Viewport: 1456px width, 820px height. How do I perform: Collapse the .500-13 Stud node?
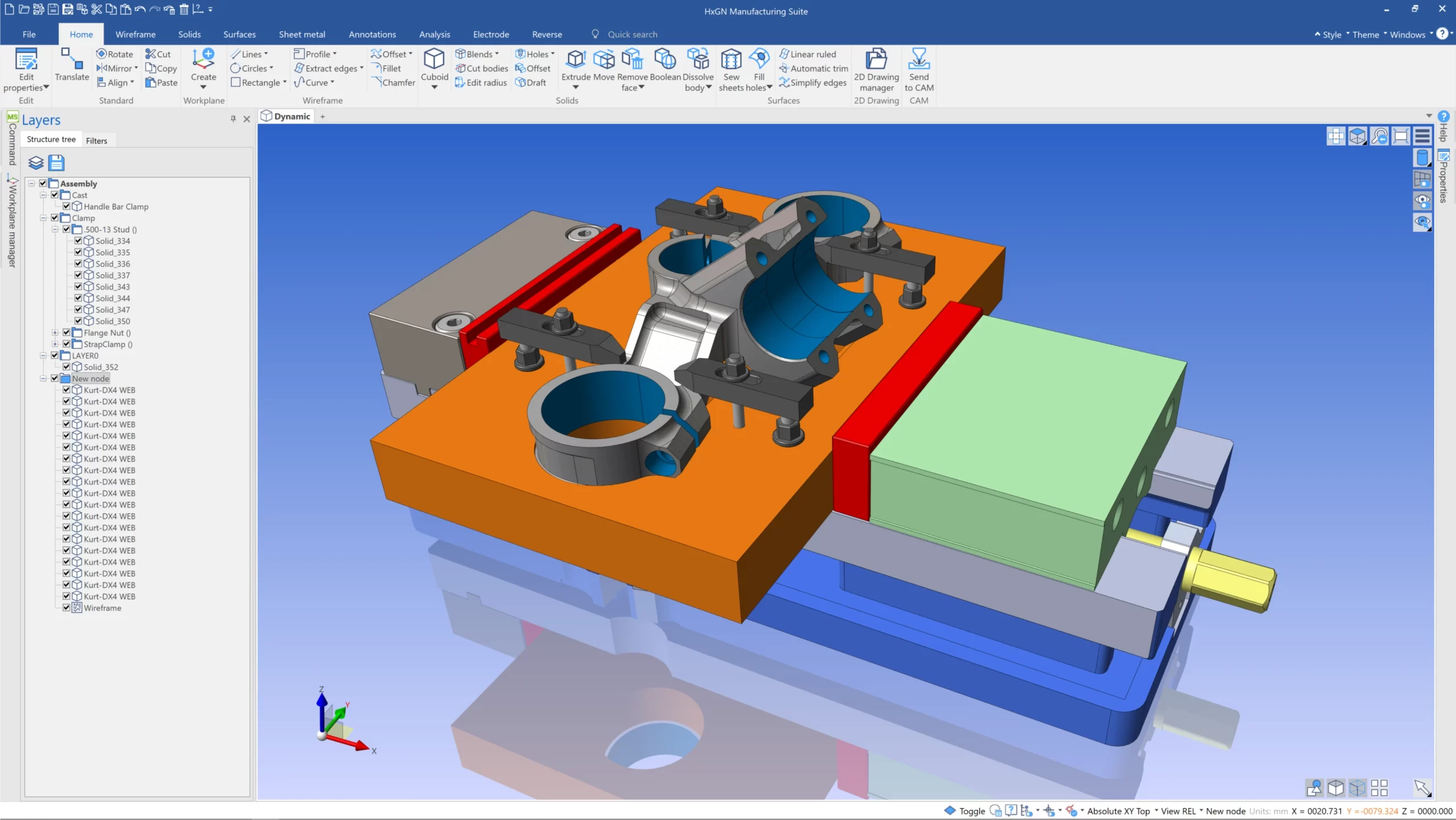(x=55, y=229)
